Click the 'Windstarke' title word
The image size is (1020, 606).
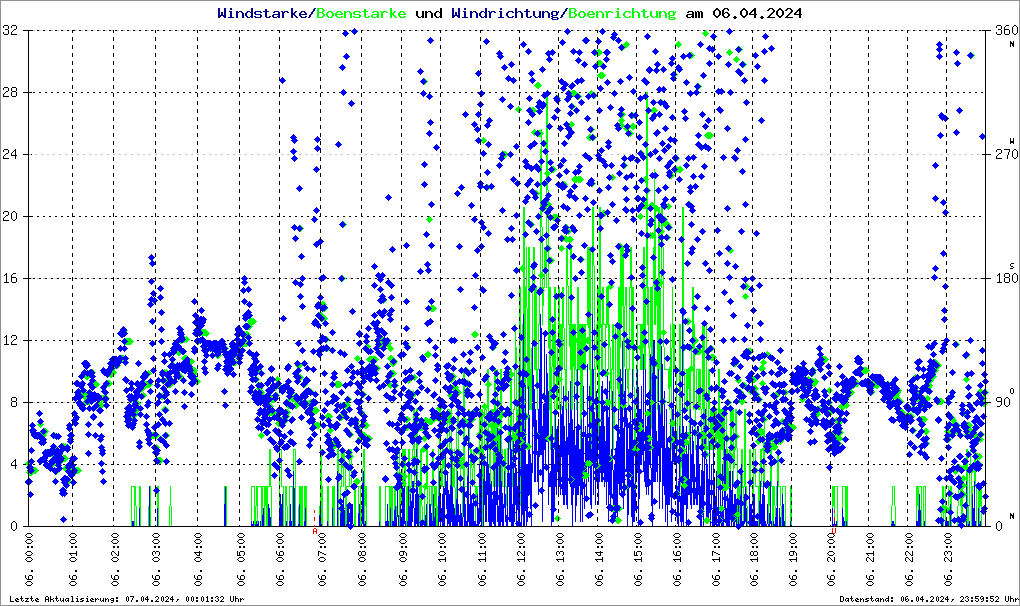[262, 13]
